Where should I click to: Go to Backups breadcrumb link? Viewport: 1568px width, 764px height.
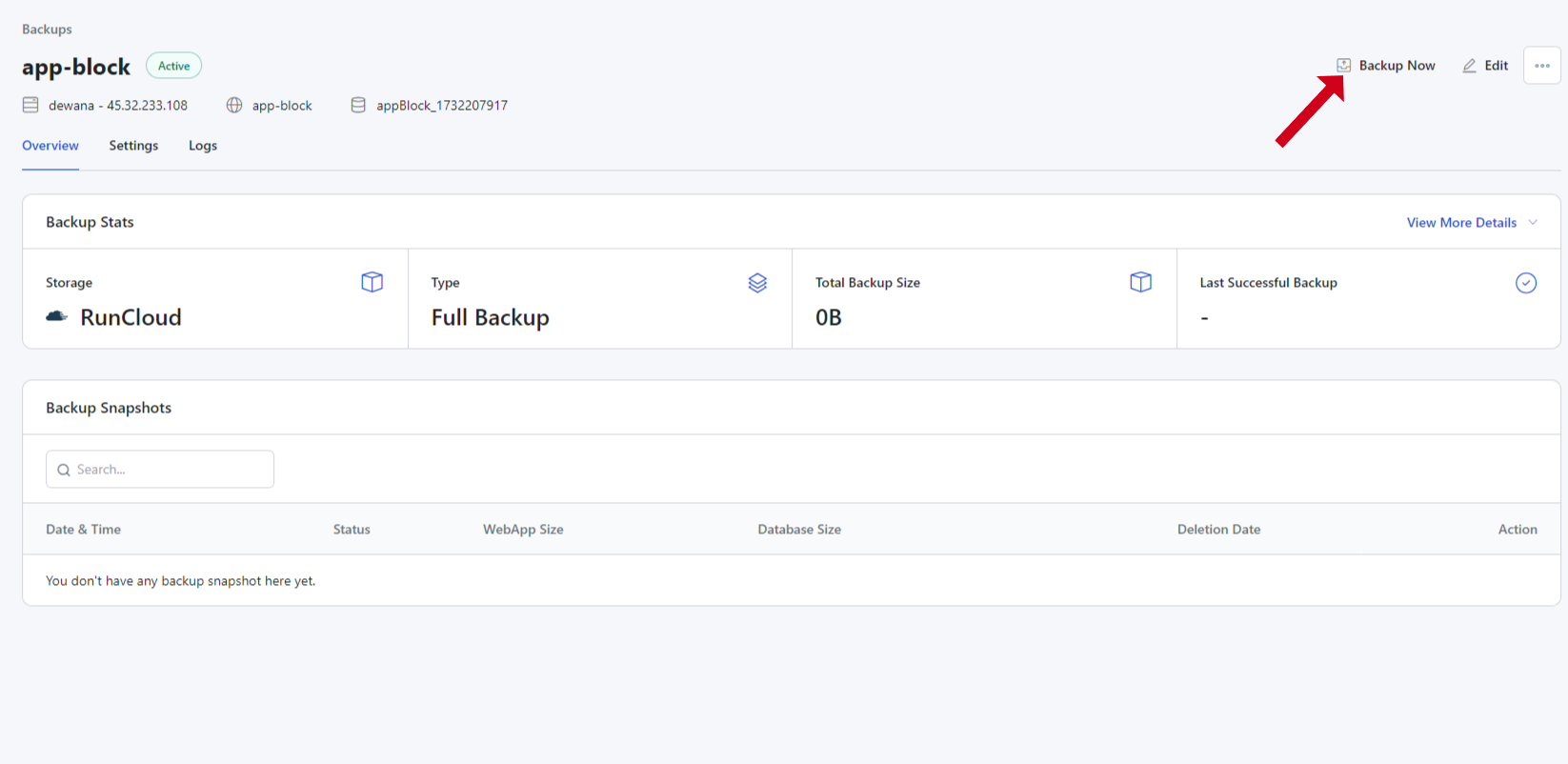coord(47,30)
